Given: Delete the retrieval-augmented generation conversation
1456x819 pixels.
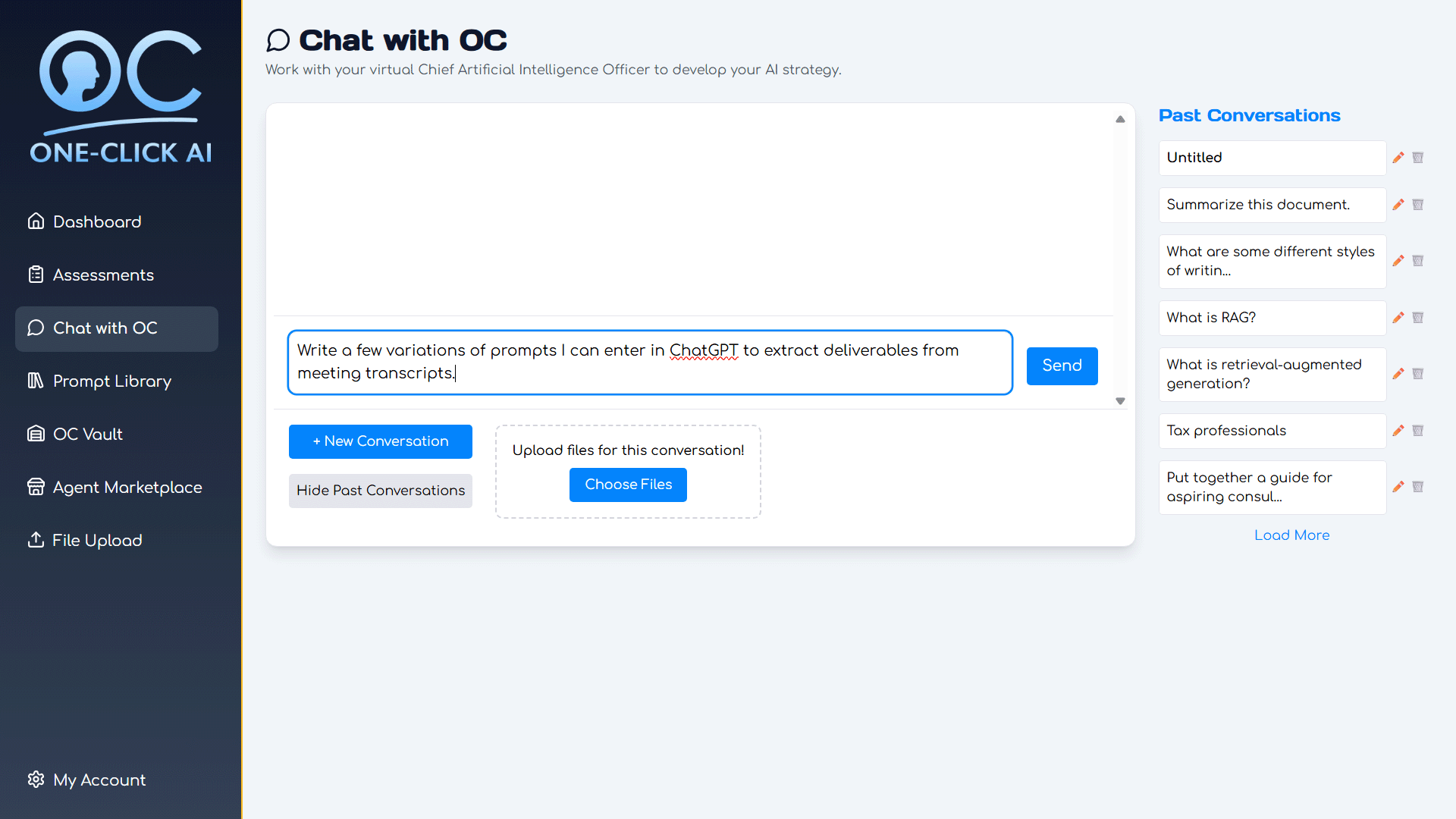Looking at the screenshot, I should tap(1418, 374).
